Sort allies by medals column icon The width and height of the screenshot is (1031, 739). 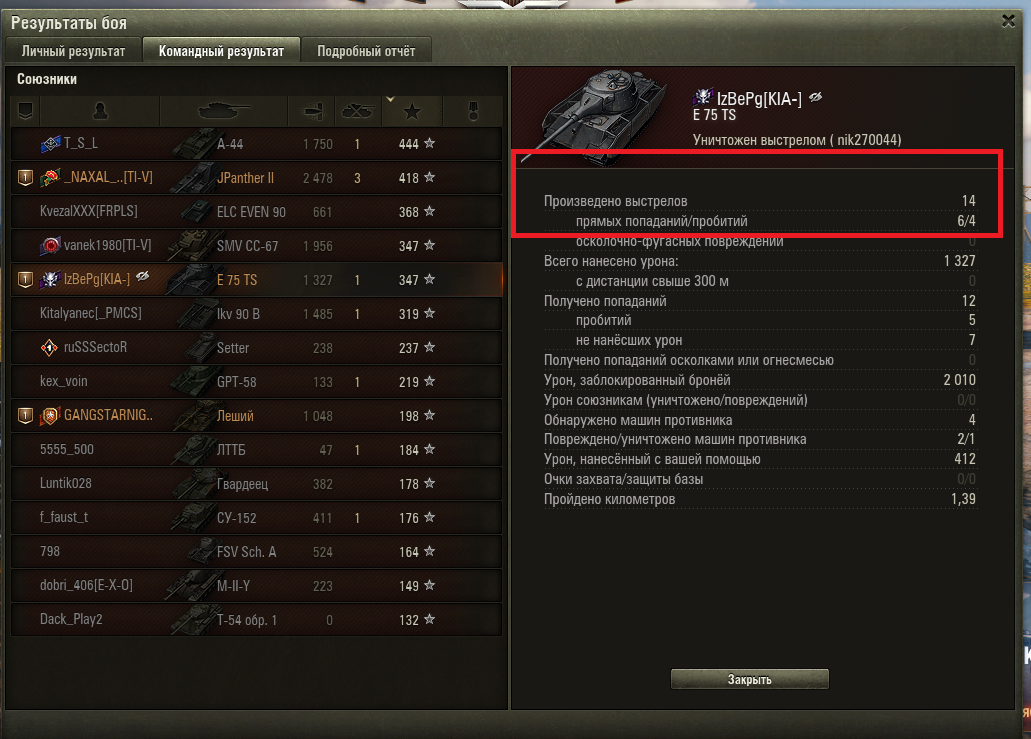(473, 111)
